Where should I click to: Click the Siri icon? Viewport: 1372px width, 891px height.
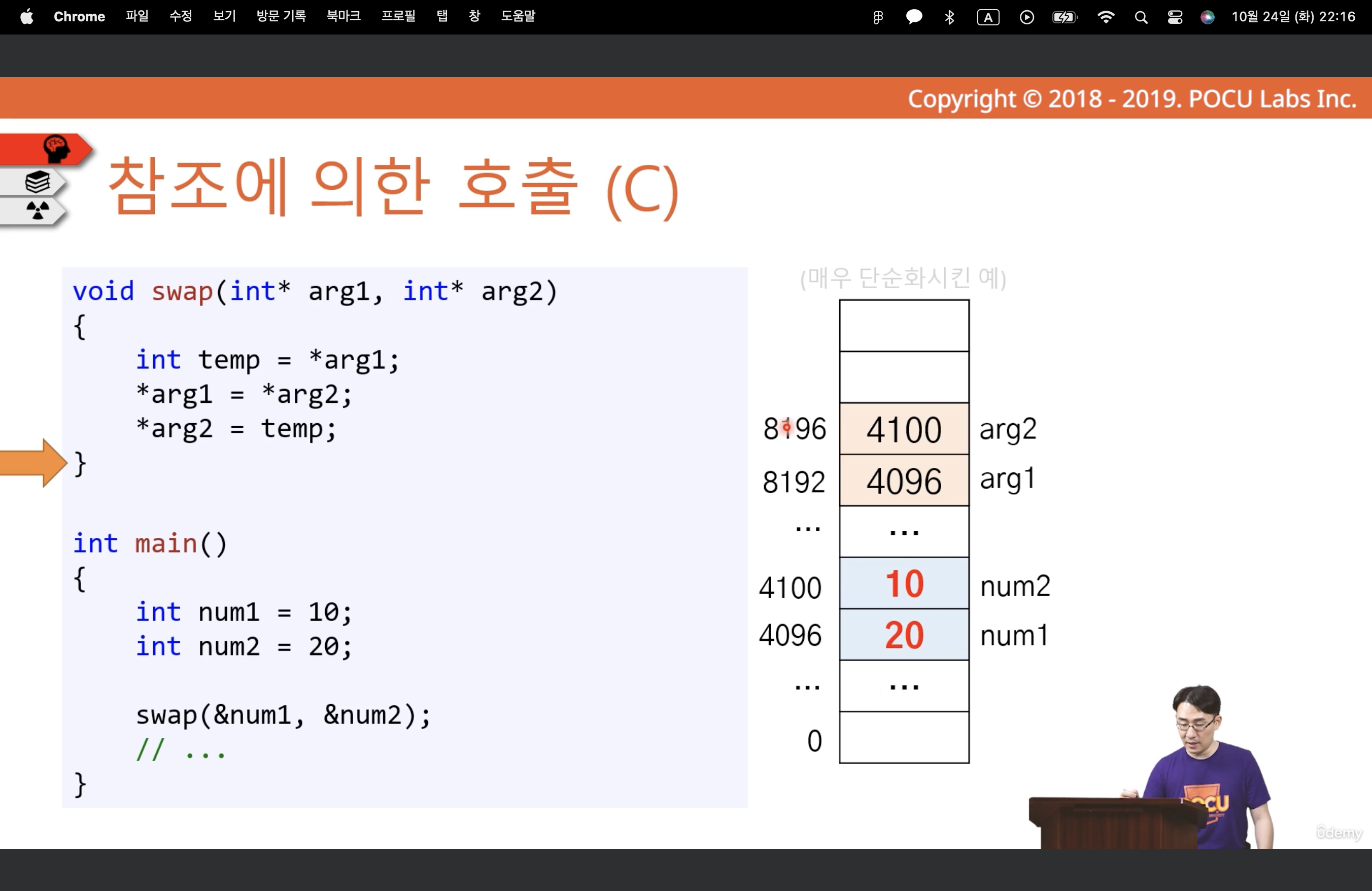coord(1207,17)
